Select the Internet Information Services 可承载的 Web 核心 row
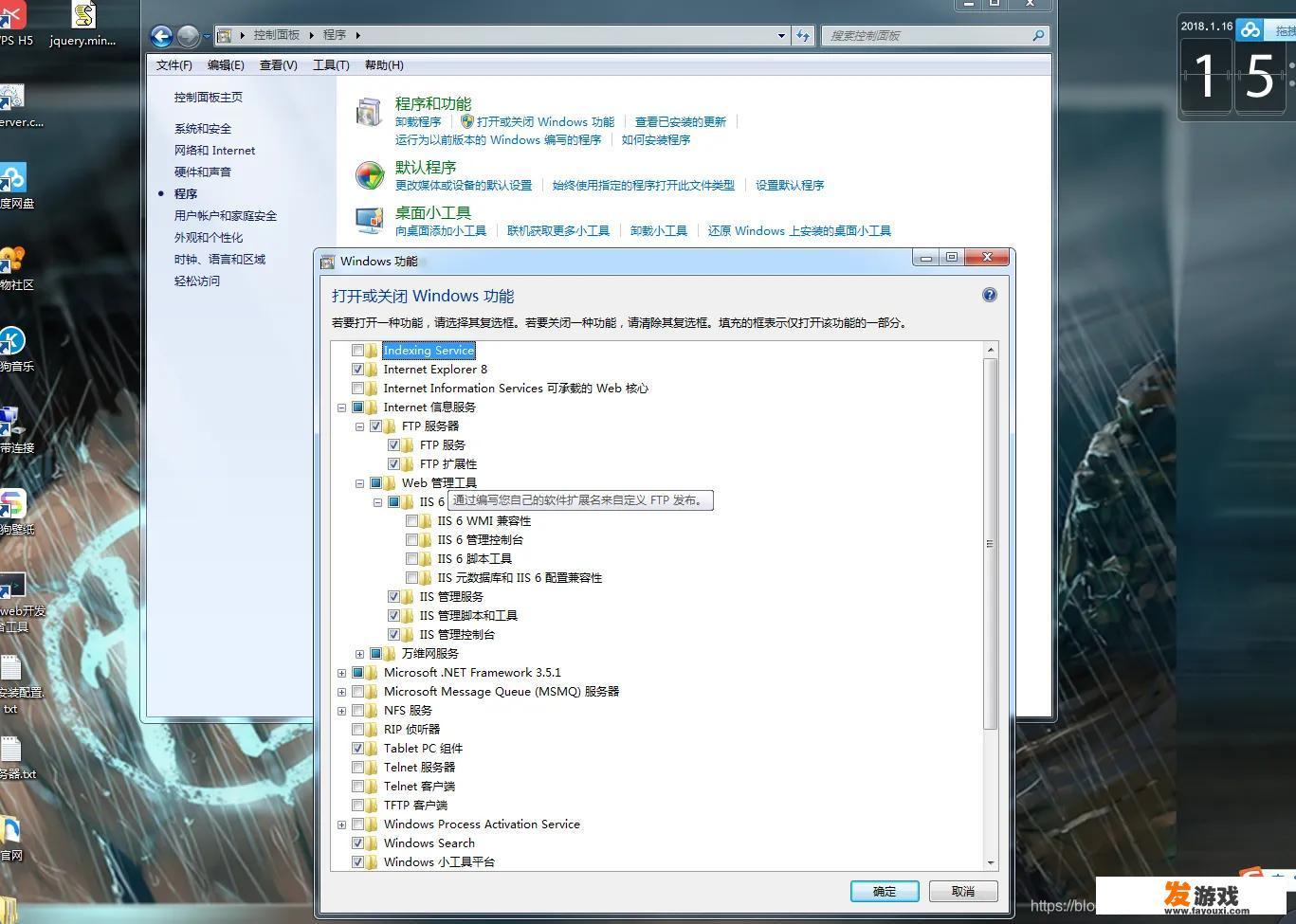 [516, 389]
